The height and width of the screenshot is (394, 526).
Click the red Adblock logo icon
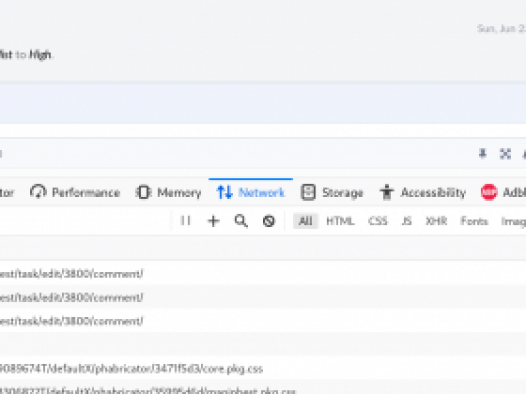click(x=489, y=192)
